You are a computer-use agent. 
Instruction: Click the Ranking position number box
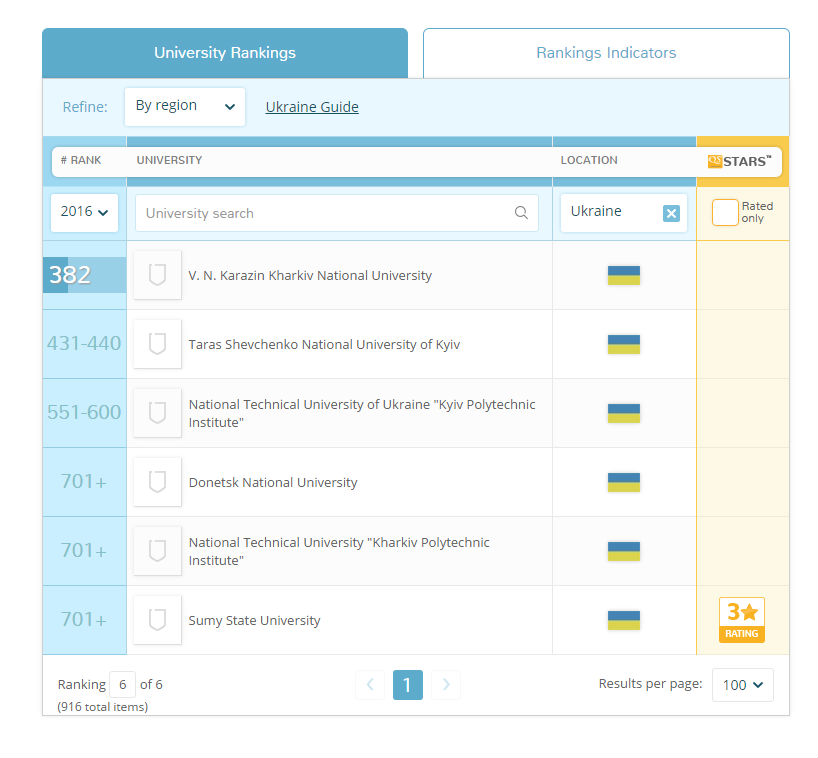[x=123, y=684]
